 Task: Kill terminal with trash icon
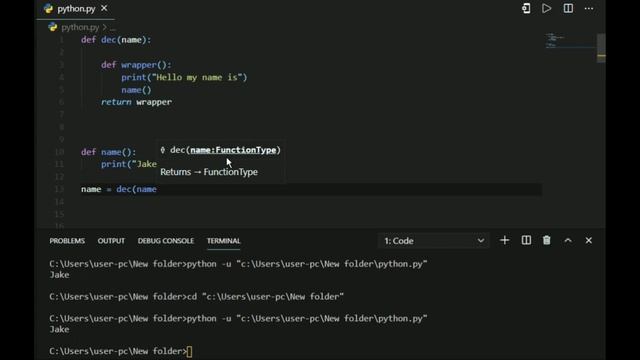pos(547,240)
